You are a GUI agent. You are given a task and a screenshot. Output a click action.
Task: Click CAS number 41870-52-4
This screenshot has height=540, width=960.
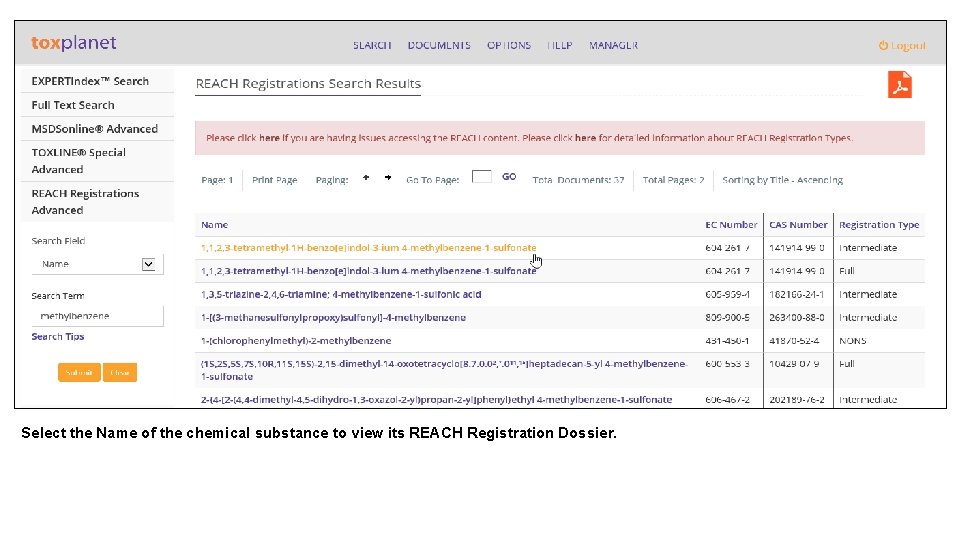click(x=794, y=341)
